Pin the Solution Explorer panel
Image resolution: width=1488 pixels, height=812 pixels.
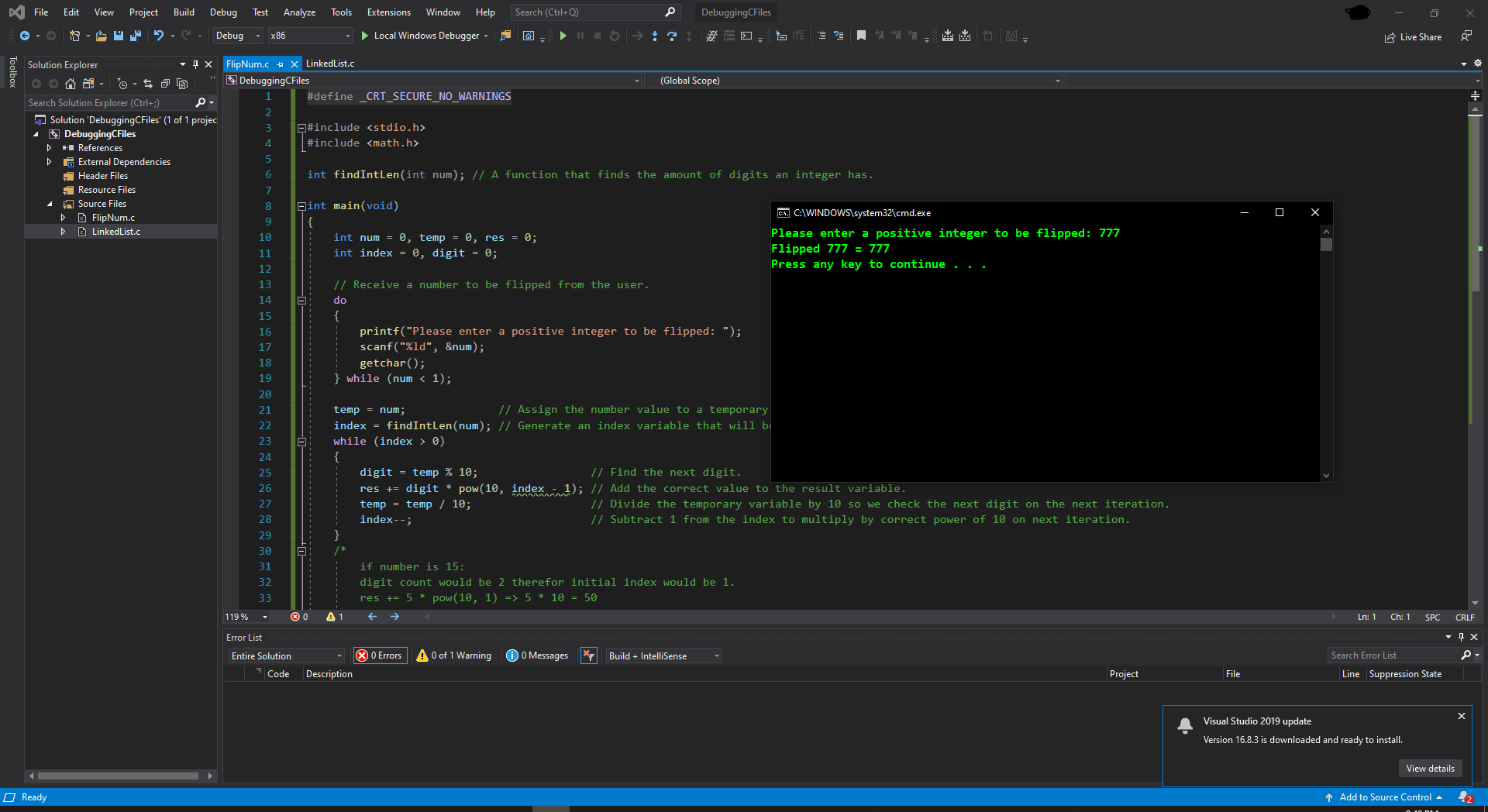[195, 64]
